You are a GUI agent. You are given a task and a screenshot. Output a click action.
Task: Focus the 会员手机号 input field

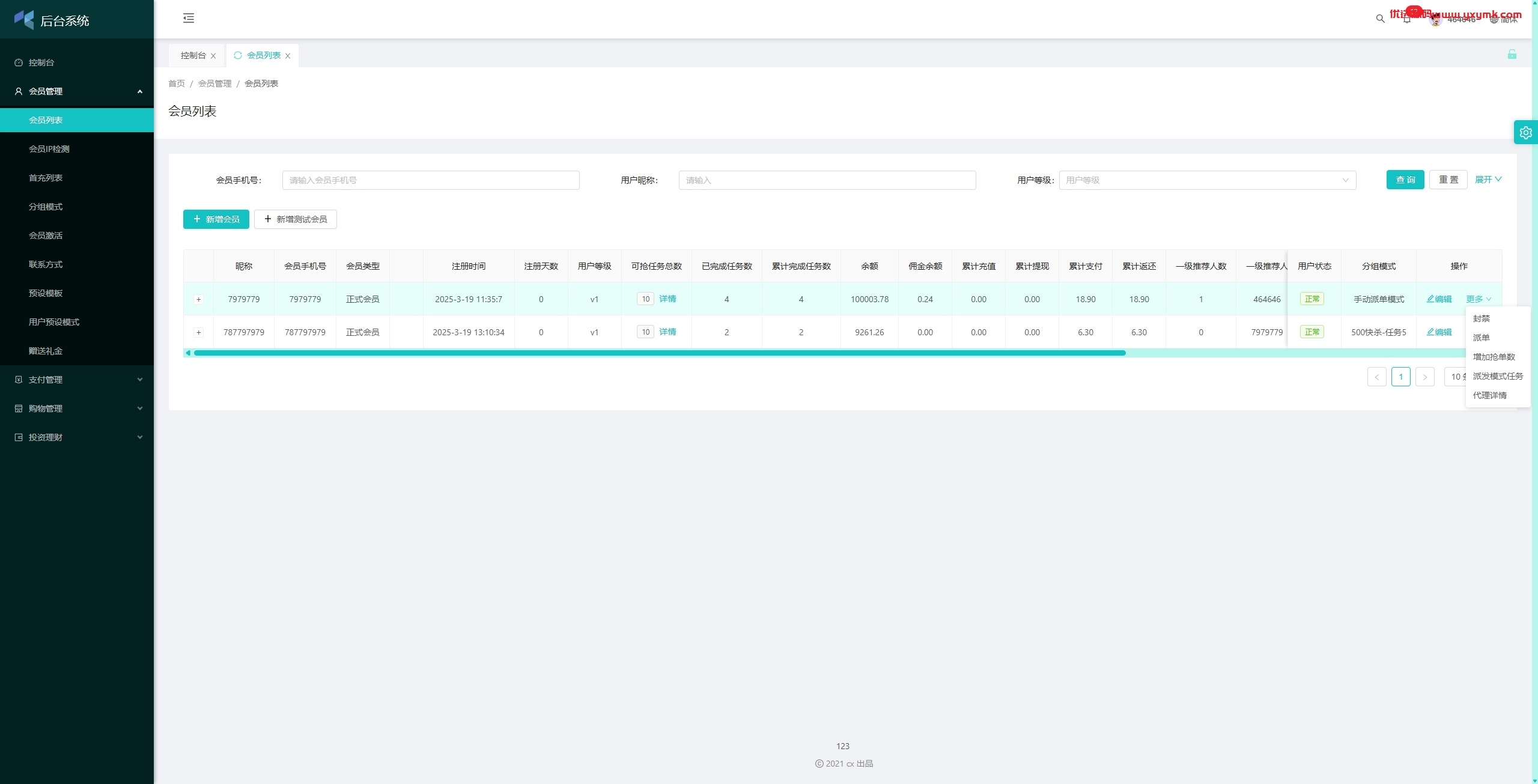431,180
